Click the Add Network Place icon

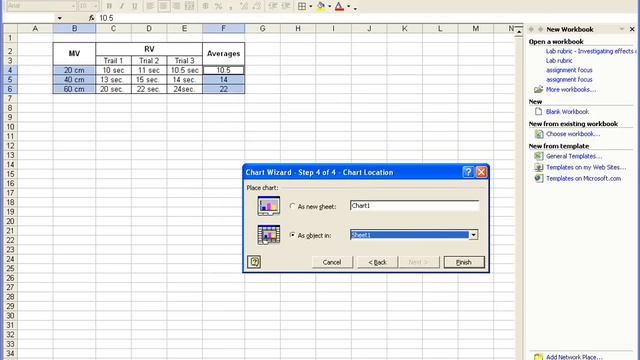(x=539, y=357)
